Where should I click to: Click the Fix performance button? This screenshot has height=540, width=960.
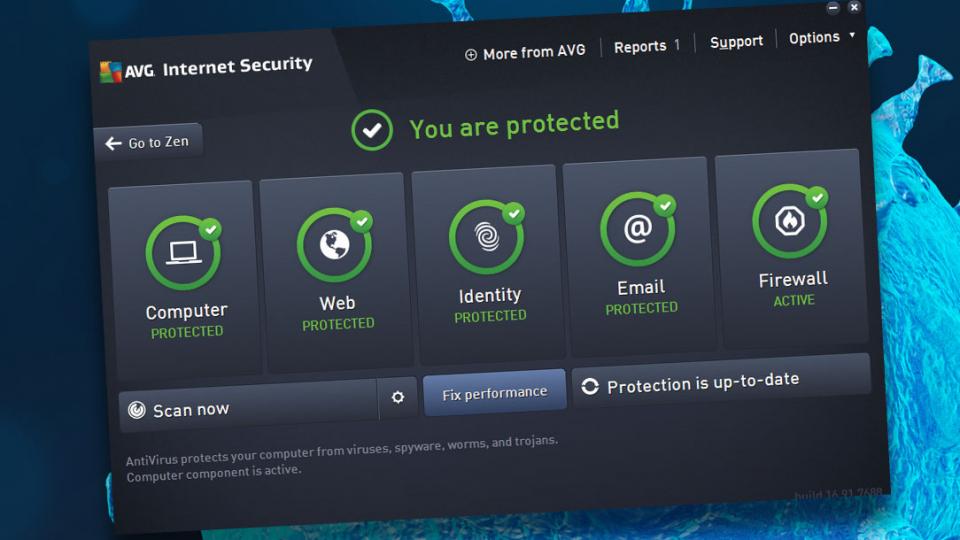495,392
